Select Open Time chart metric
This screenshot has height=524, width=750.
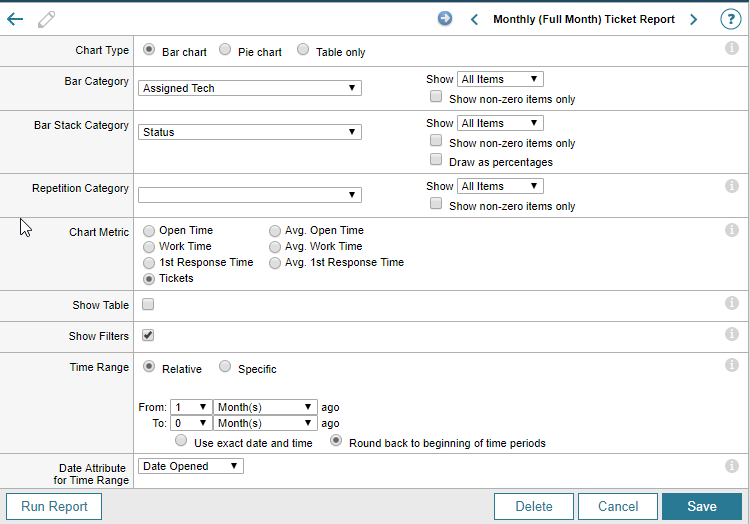pos(149,231)
